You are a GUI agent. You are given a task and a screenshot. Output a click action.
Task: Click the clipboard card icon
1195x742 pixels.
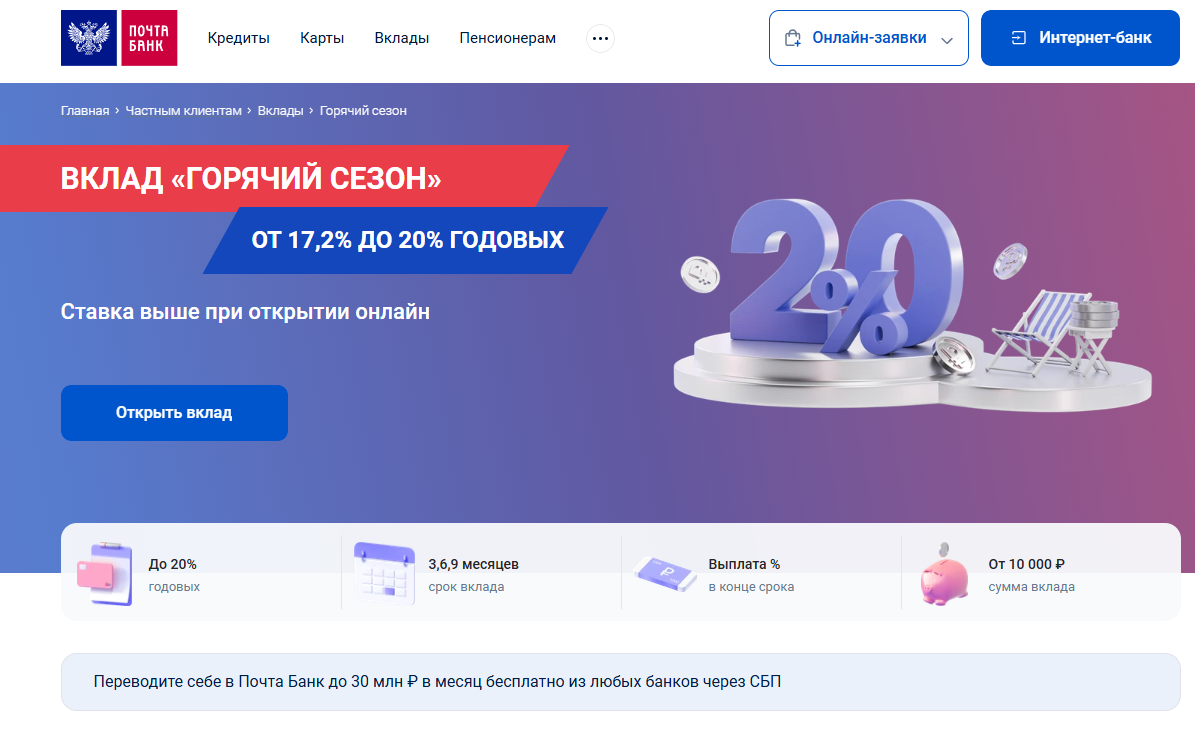pos(105,574)
